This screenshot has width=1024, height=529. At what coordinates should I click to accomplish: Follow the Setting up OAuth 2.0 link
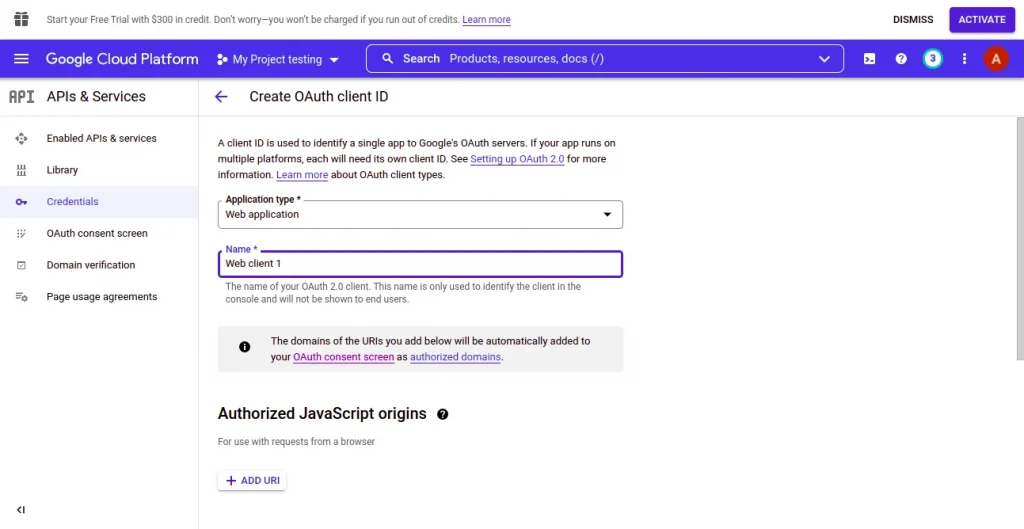click(x=517, y=159)
